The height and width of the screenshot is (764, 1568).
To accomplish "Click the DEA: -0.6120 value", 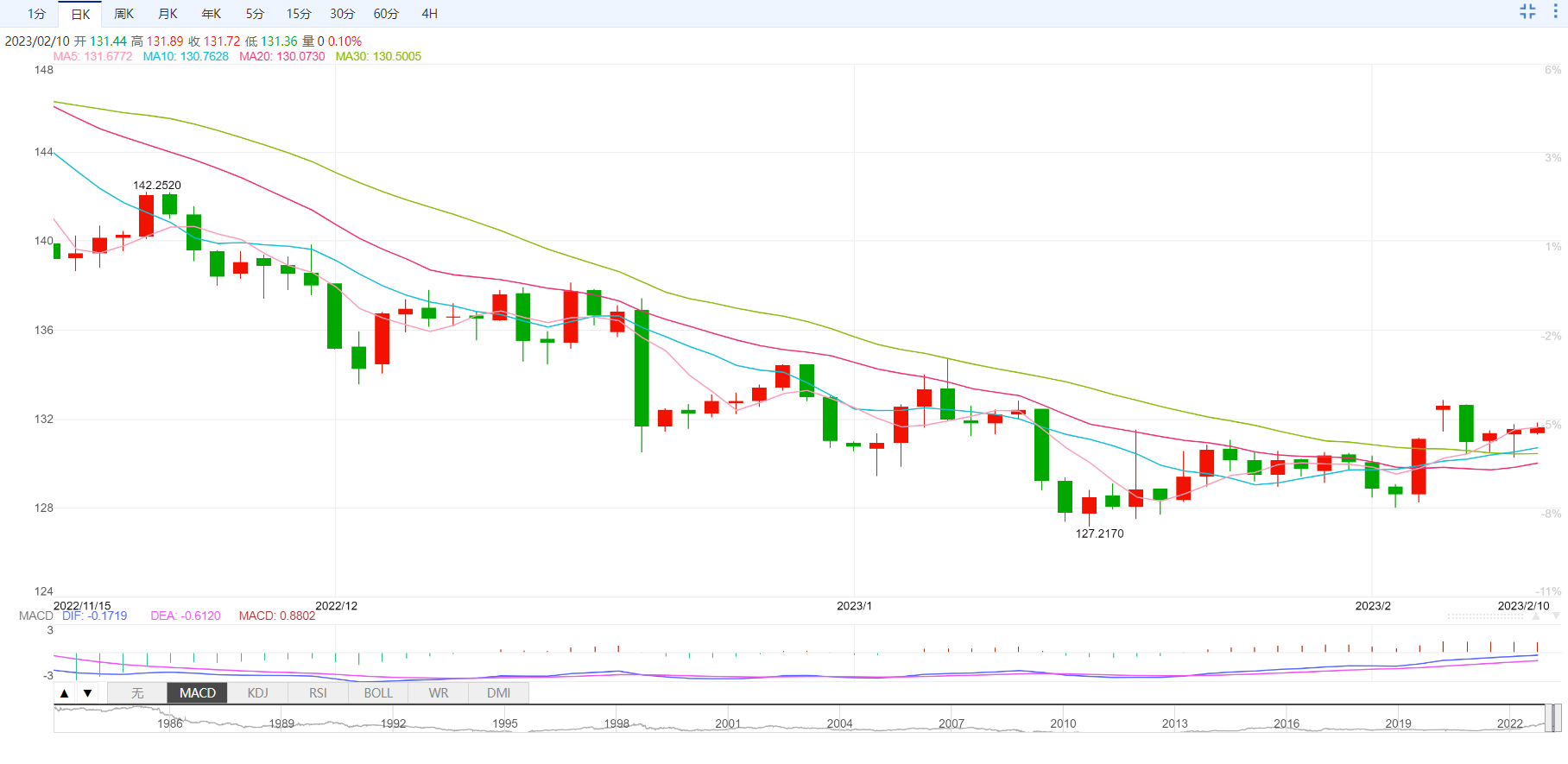I will pos(186,616).
